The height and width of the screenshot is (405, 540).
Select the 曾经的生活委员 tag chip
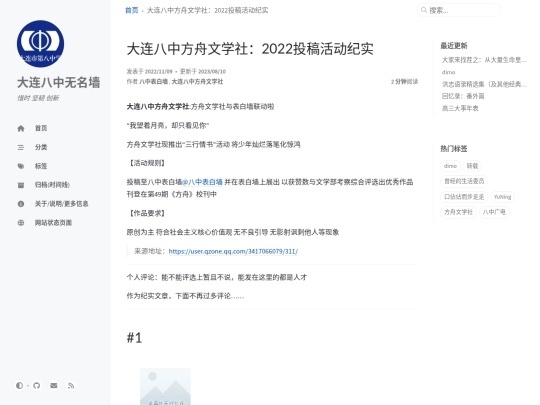pyautogui.click(x=464, y=181)
